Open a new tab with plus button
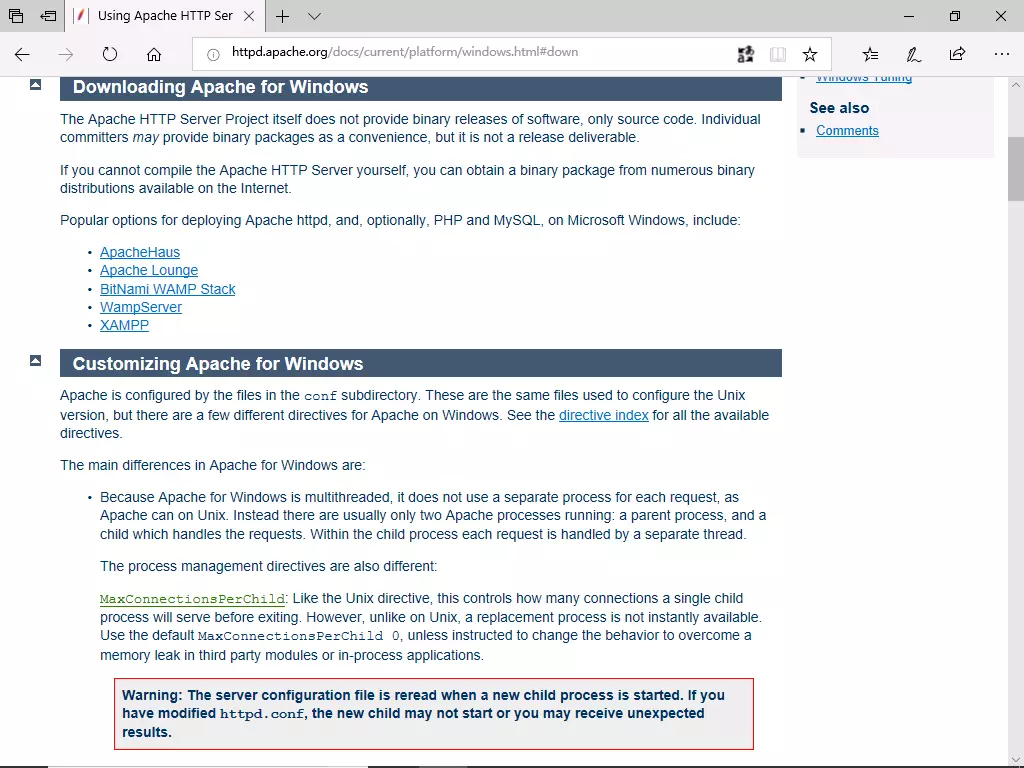Screen dimensions: 1024x768 pyautogui.click(x=282, y=16)
